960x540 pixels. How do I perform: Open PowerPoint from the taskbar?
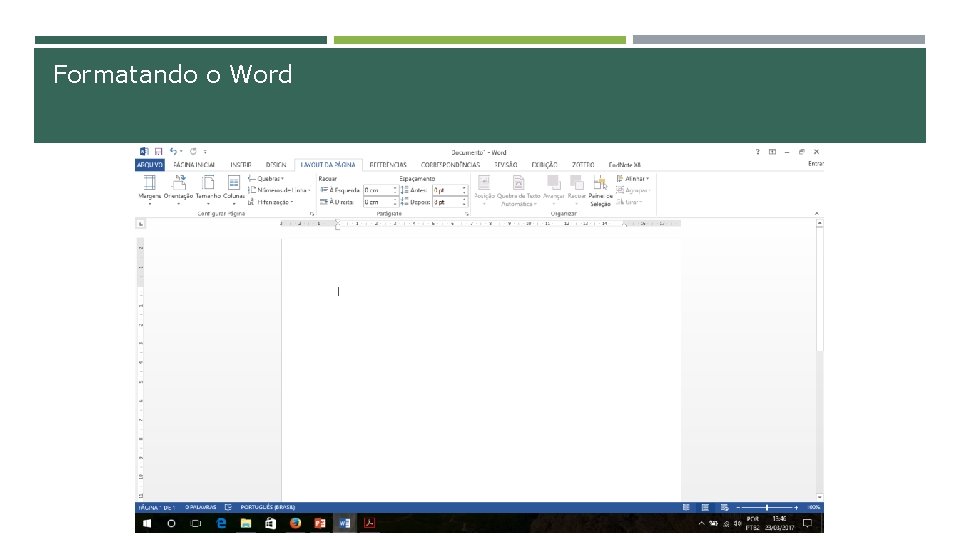tap(320, 523)
